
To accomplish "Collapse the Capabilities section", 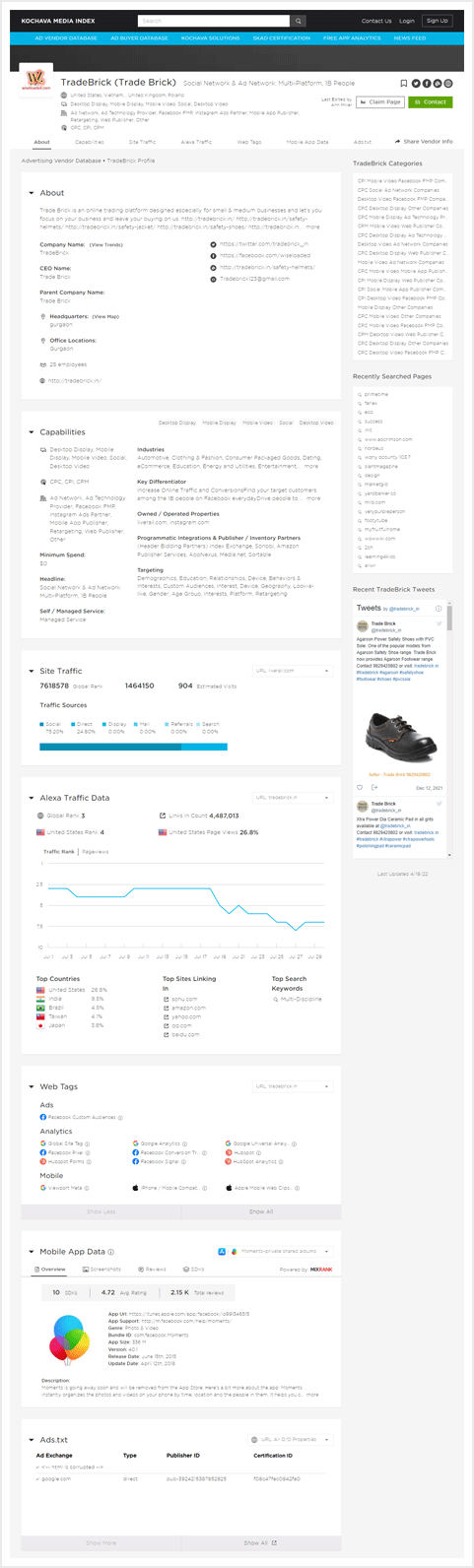I will [32, 432].
